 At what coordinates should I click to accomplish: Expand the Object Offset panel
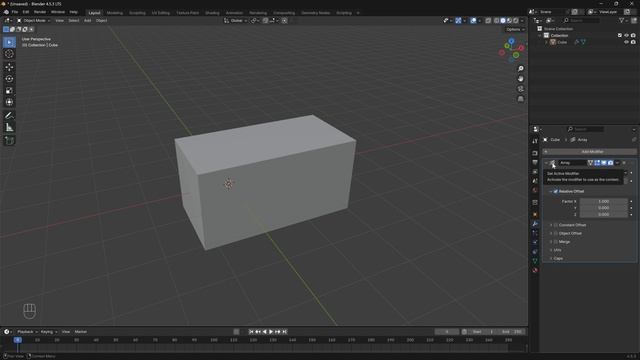[551, 233]
